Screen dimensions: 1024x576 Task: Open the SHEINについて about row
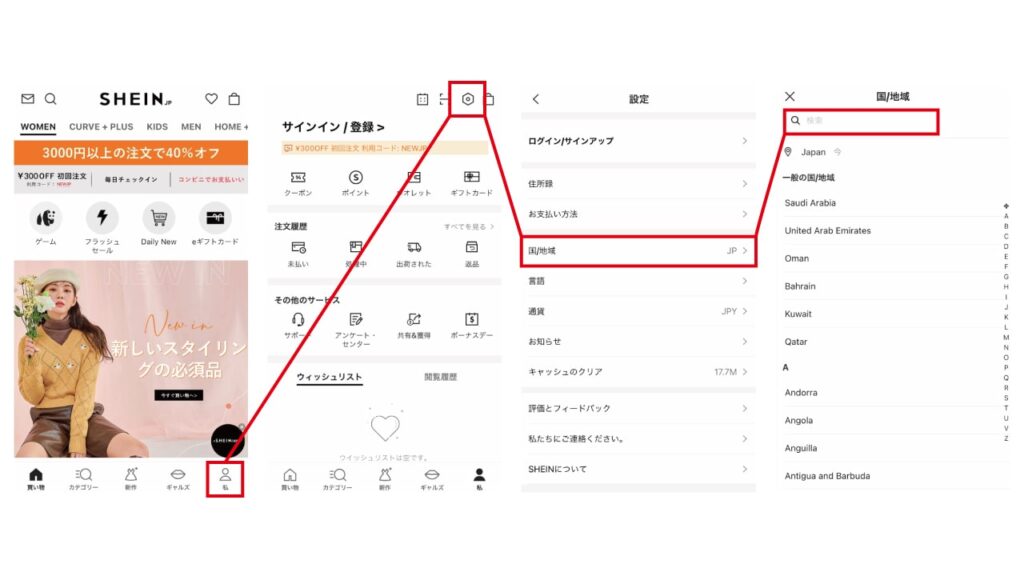click(x=638, y=469)
